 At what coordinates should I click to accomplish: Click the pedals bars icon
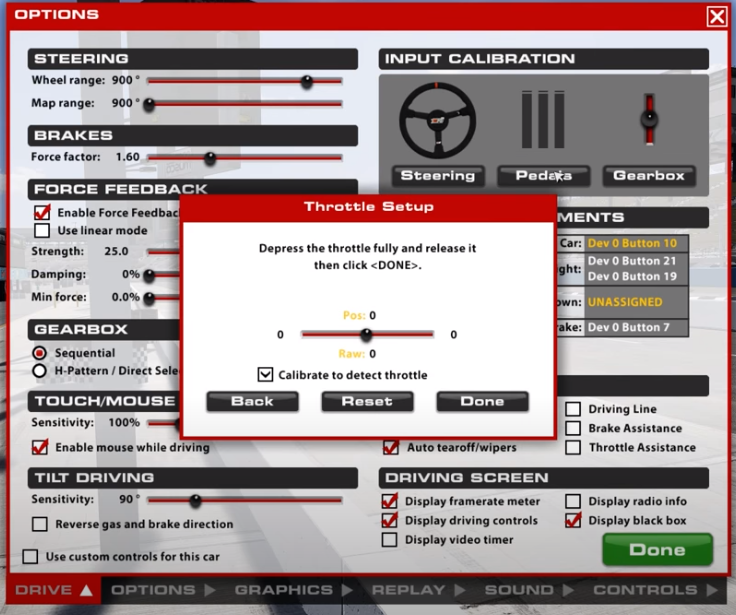coord(543,120)
